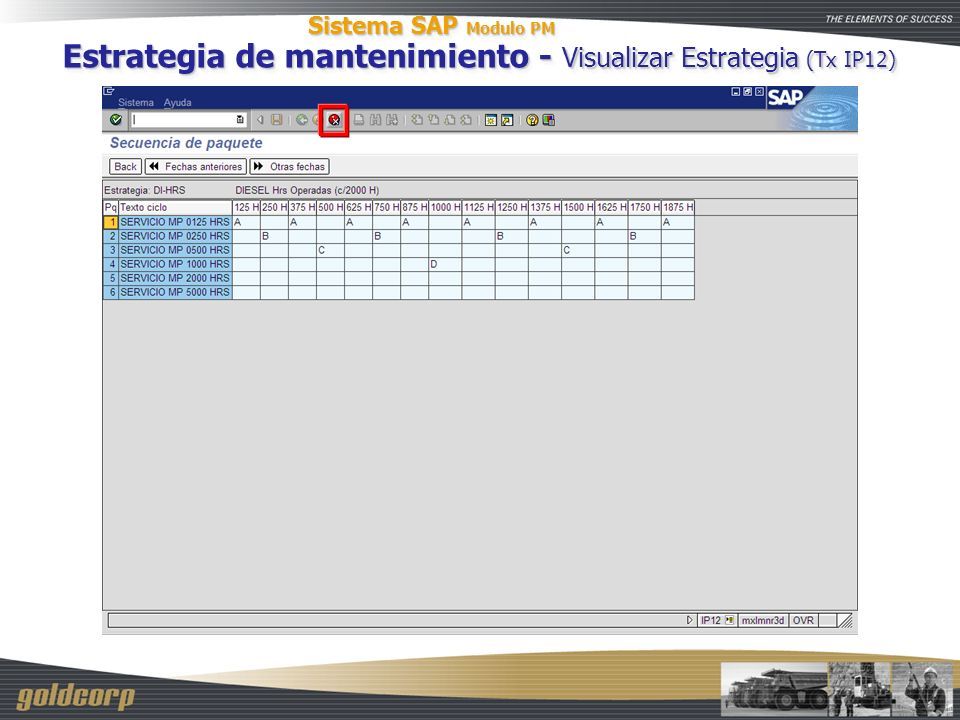Click the Find binoculars icon
Screen dimensions: 960x720
click(x=375, y=120)
